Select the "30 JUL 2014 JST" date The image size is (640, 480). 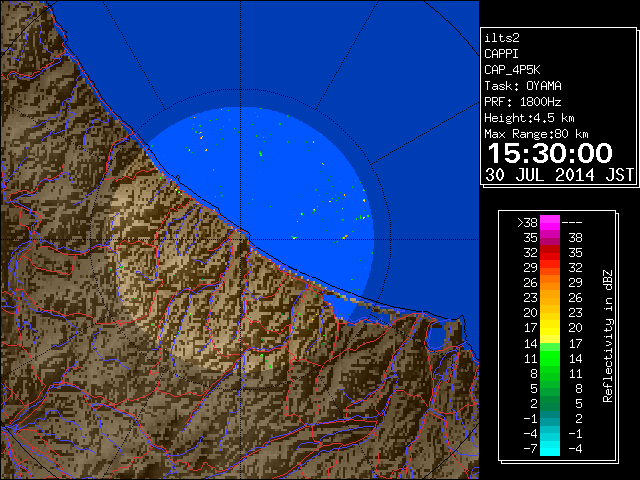[560, 175]
